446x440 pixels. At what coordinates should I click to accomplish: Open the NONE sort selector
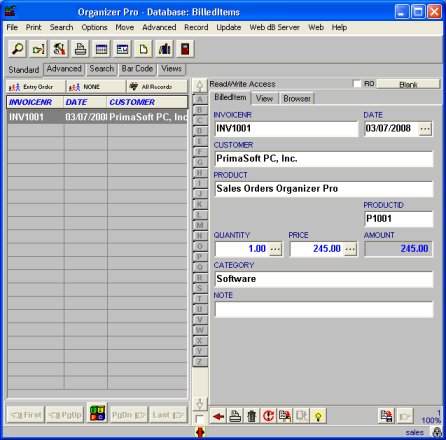point(96,87)
